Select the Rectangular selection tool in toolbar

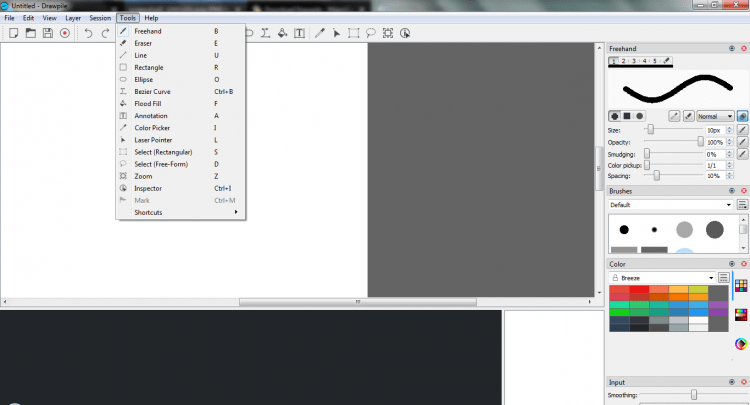tap(353, 33)
